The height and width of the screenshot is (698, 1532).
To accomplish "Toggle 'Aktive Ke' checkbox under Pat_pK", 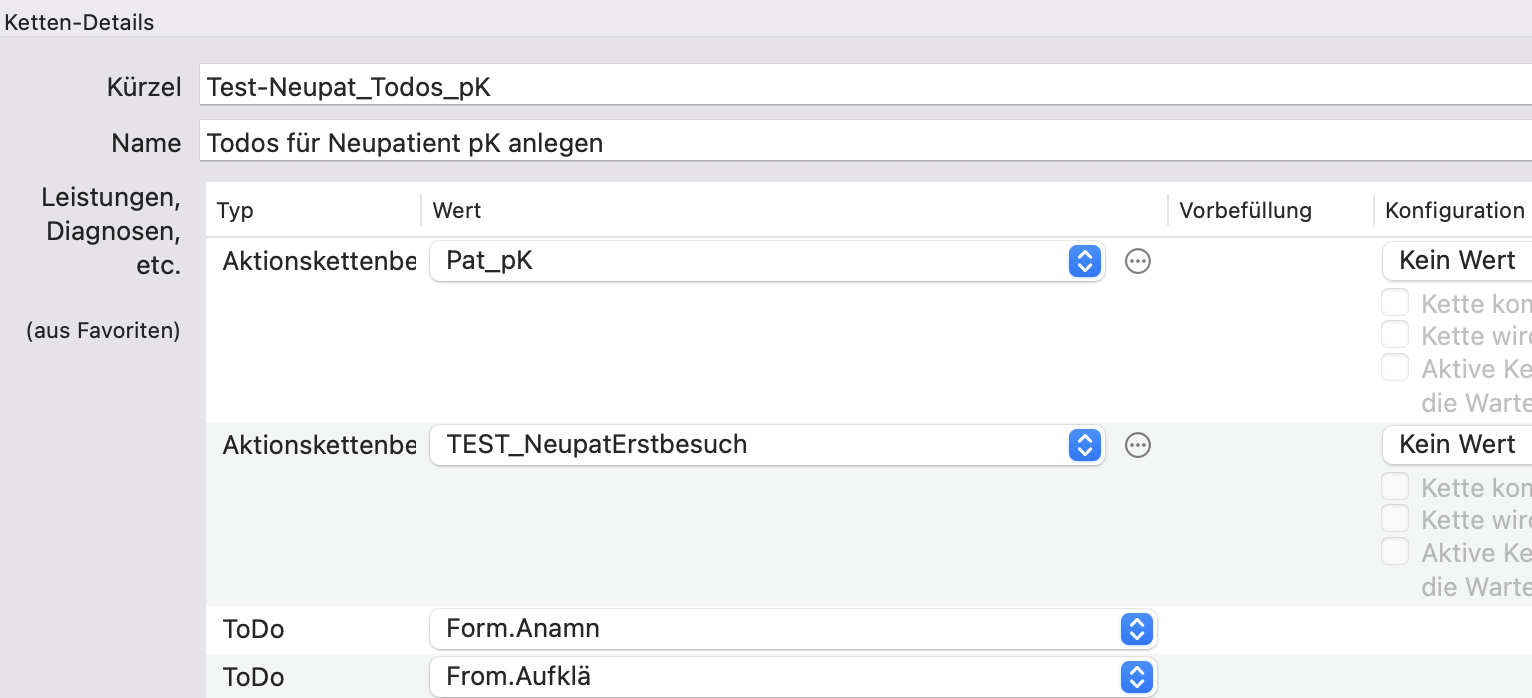I will coord(1395,367).
